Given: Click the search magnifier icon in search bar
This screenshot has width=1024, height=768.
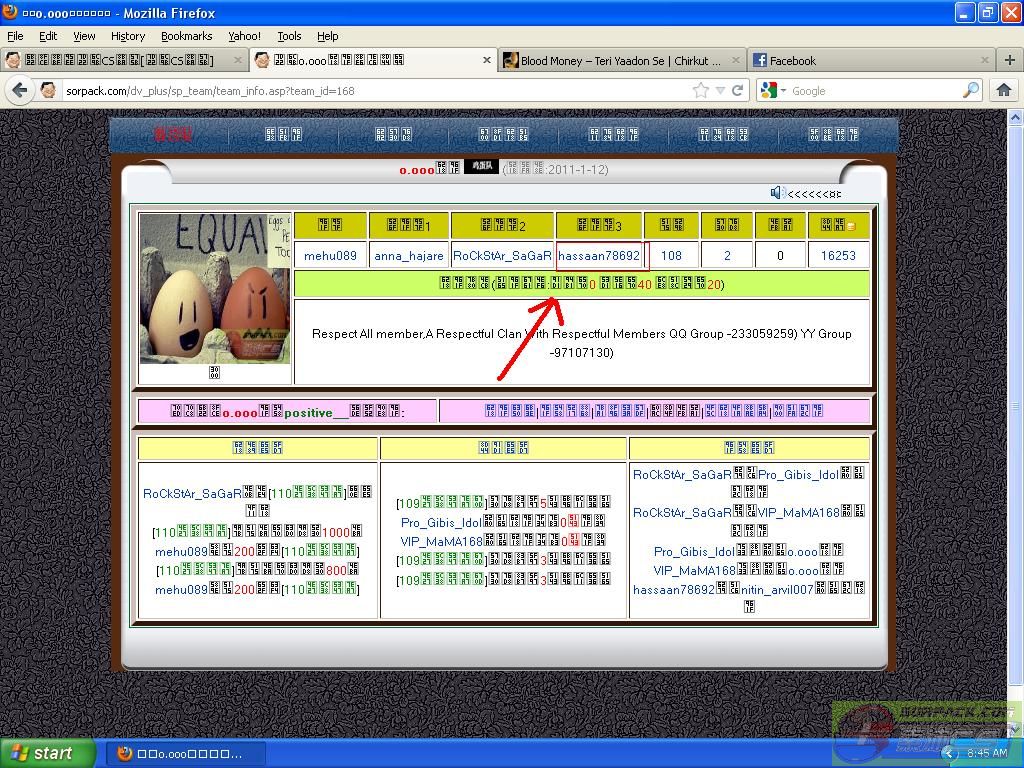Looking at the screenshot, I should (971, 90).
